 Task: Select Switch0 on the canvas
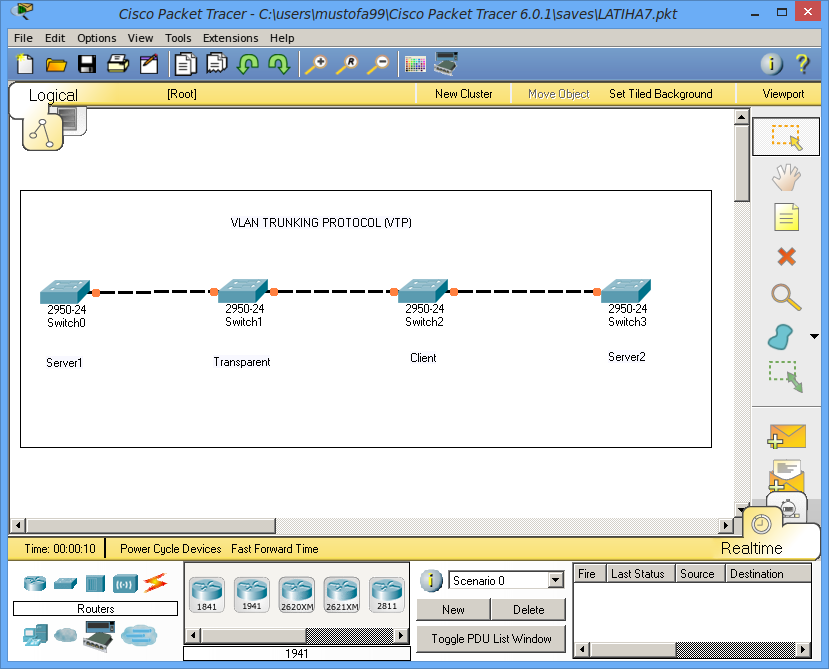65,292
